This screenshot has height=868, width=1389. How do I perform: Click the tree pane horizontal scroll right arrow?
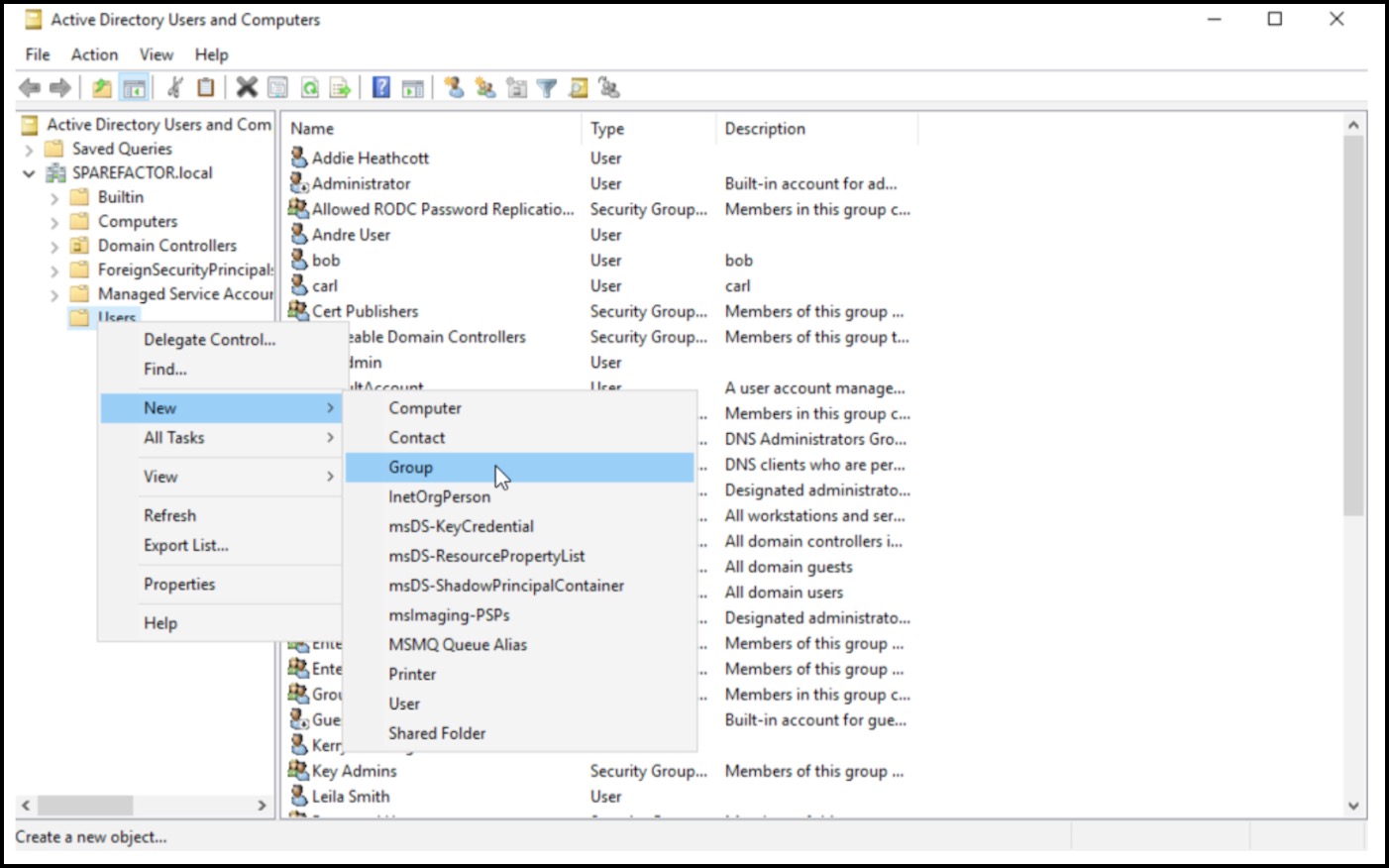tap(263, 806)
